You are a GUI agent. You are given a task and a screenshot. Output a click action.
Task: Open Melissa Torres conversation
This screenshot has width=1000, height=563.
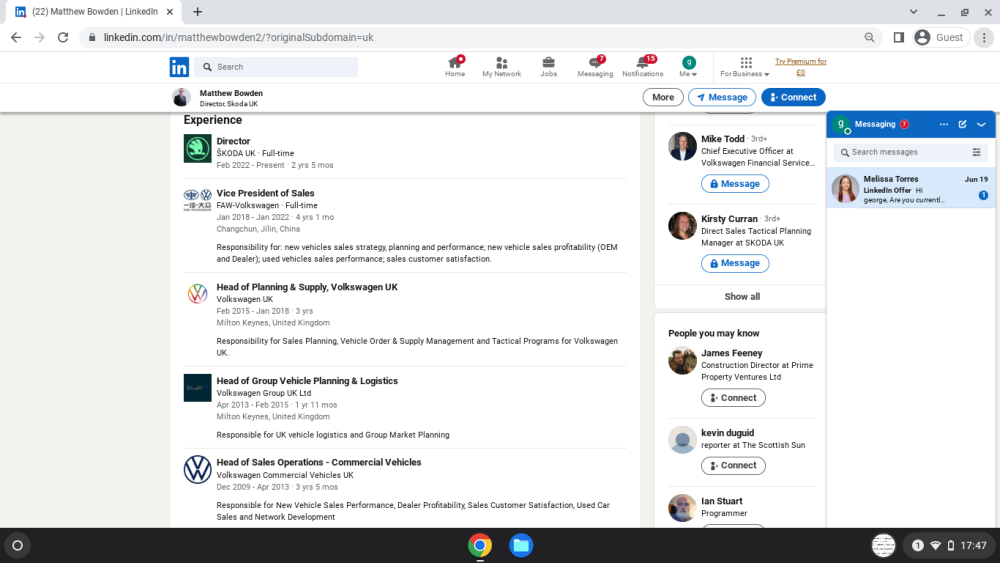[911, 189]
